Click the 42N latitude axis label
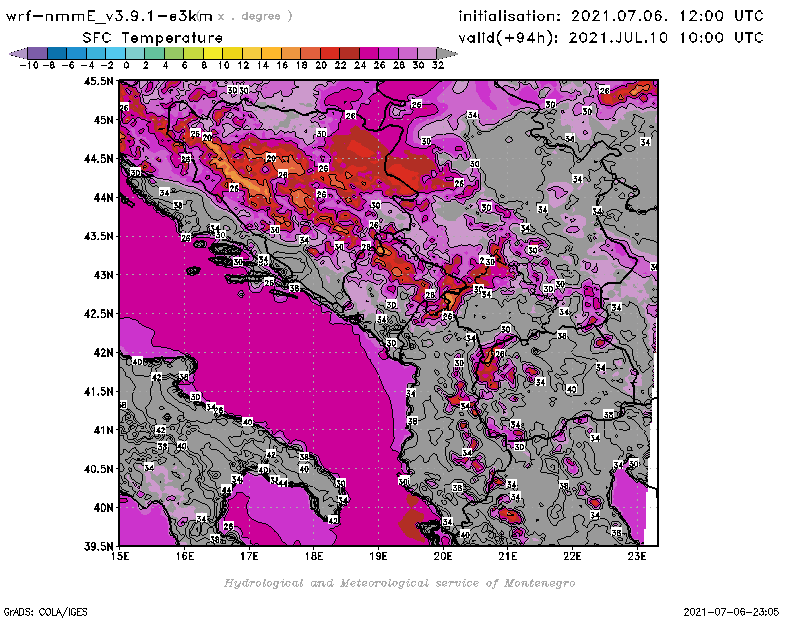The width and height of the screenshot is (800, 618). tap(103, 353)
